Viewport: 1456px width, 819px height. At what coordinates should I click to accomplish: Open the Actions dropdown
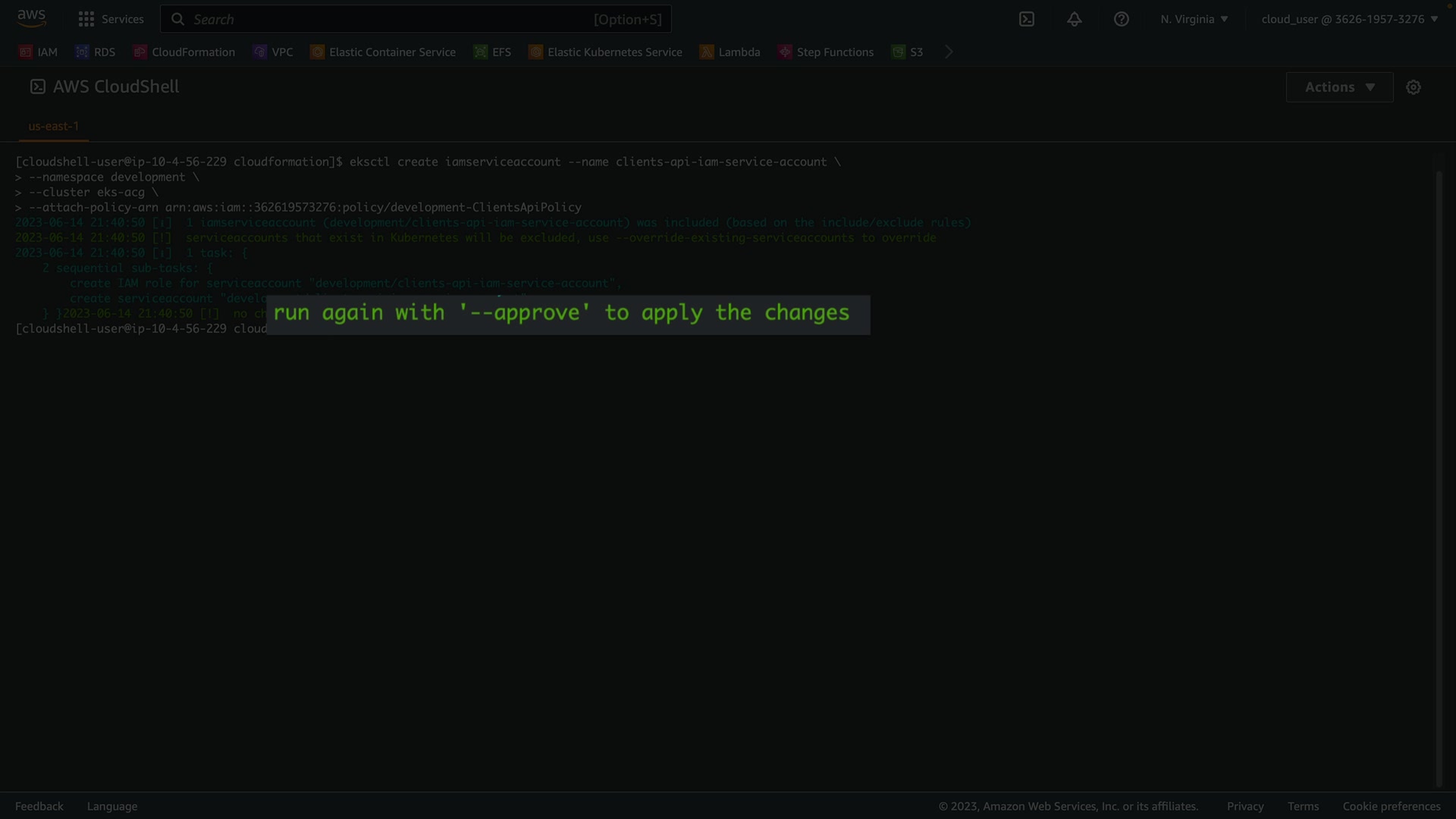(1339, 87)
